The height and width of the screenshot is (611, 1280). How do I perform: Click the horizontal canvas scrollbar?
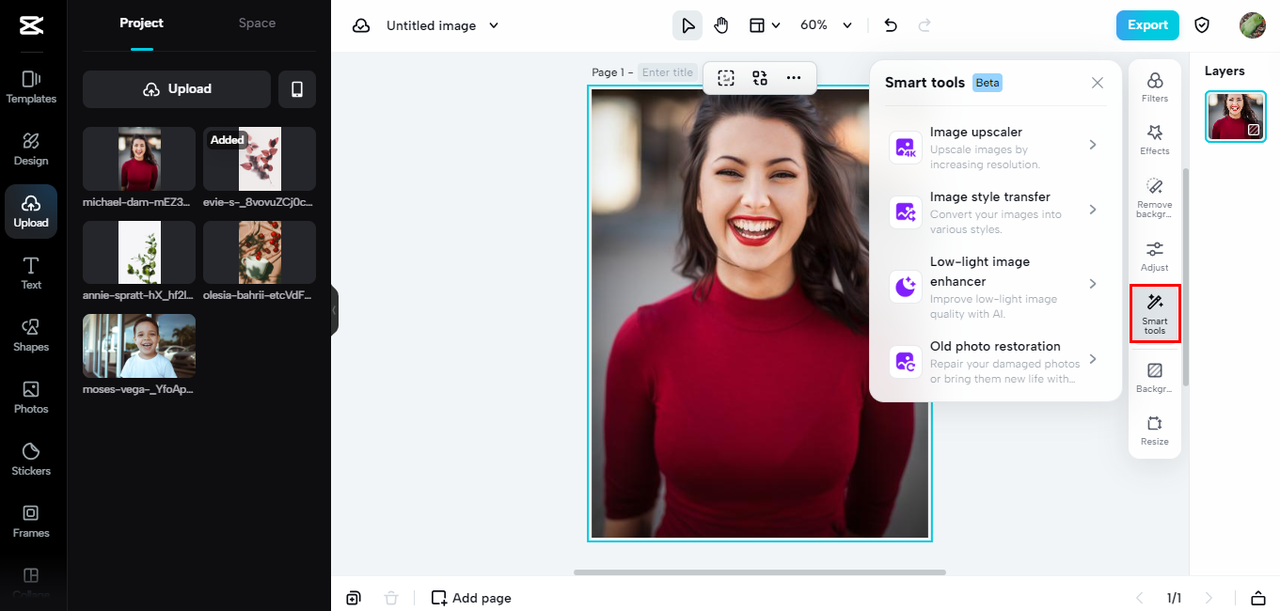click(759, 572)
